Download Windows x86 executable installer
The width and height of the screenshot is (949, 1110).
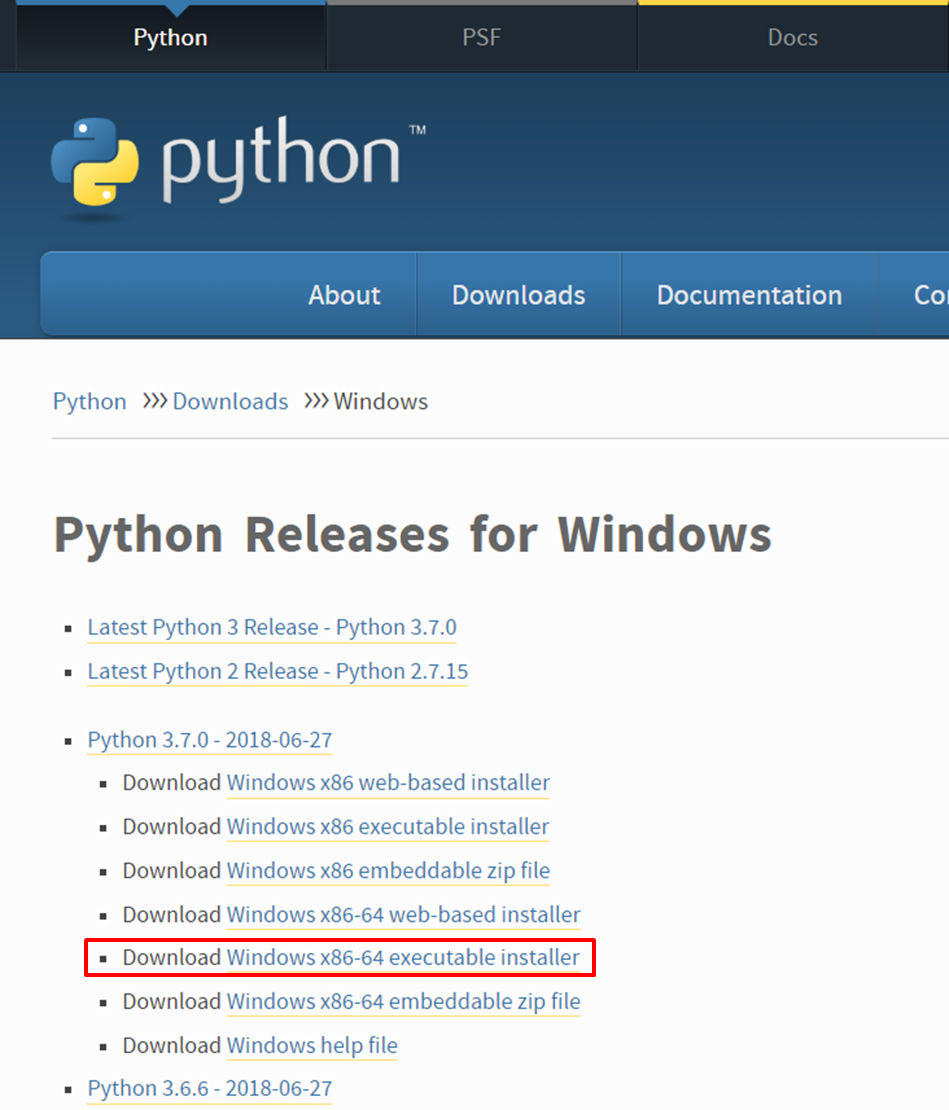[x=388, y=827]
